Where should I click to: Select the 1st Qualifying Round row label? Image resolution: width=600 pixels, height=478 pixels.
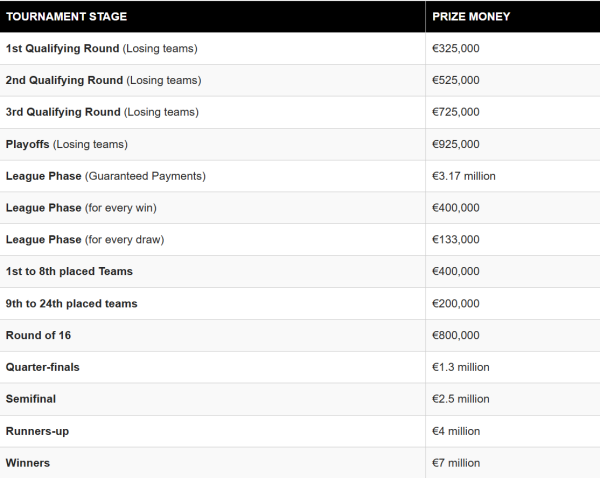pyautogui.click(x=101, y=49)
